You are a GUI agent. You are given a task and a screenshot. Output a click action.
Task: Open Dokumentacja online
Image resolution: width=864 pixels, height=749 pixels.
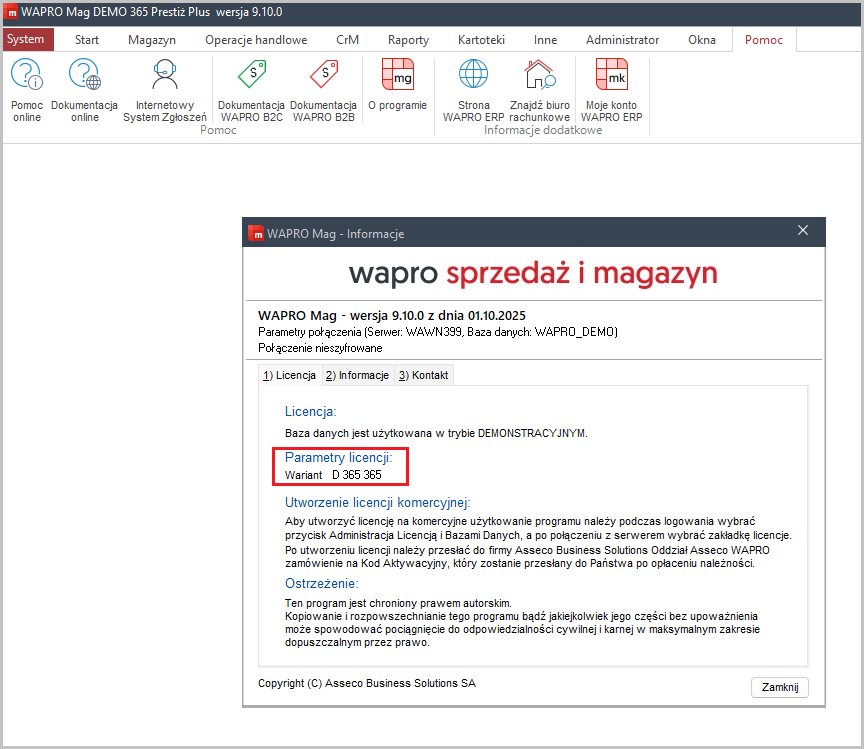[x=84, y=88]
